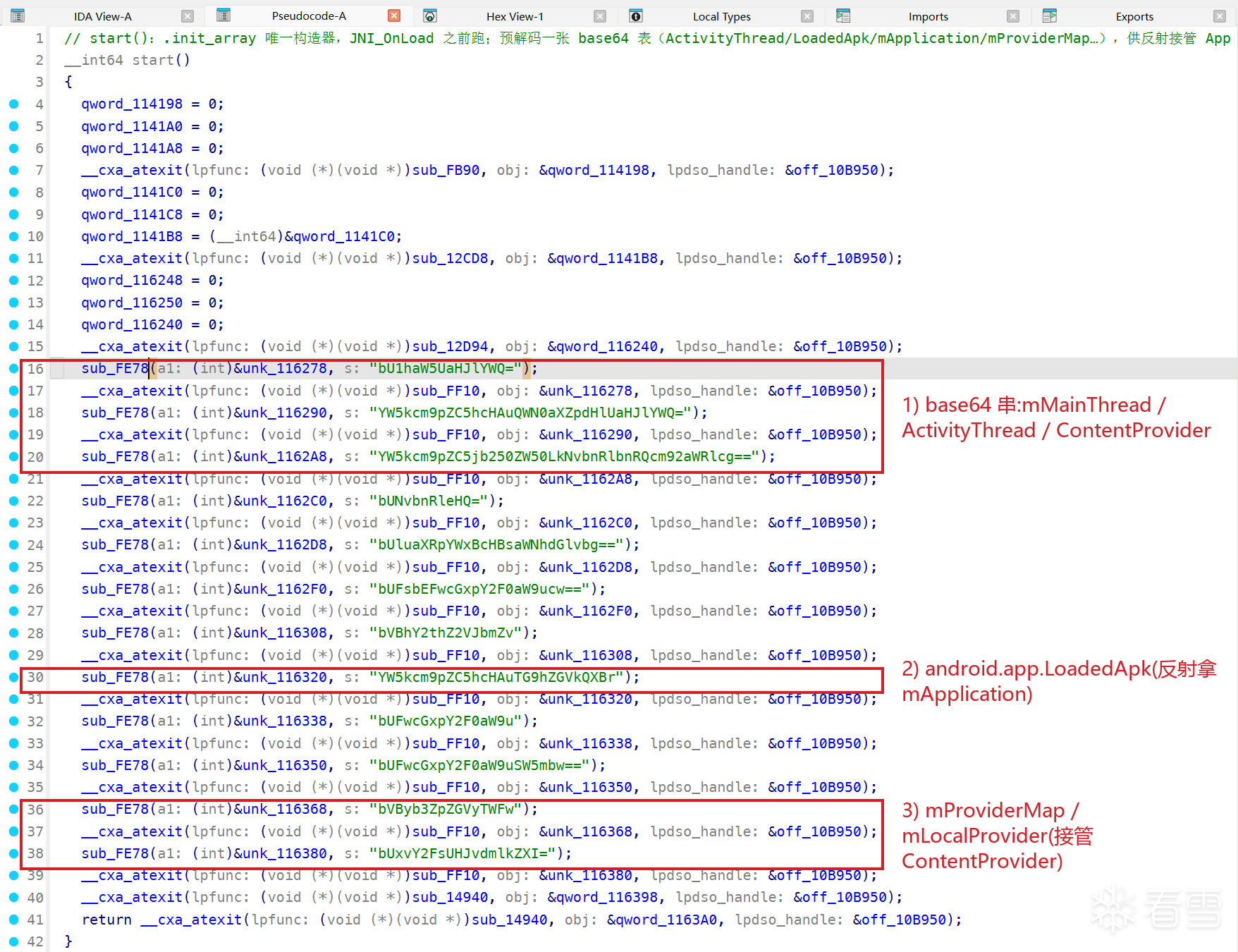
Task: Switch to the Imports tab
Action: click(x=928, y=16)
